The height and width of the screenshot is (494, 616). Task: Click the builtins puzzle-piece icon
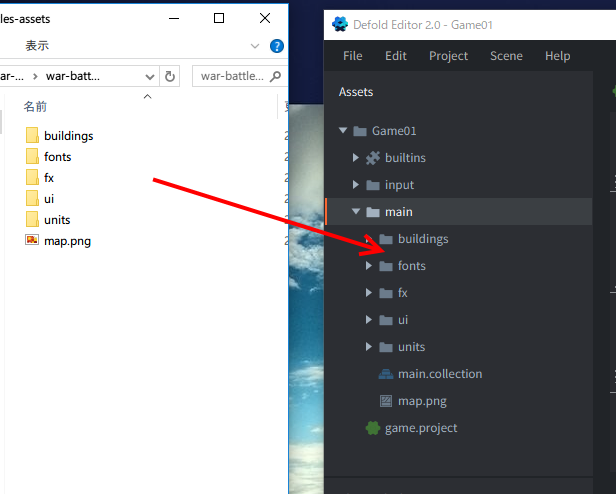pos(373,158)
